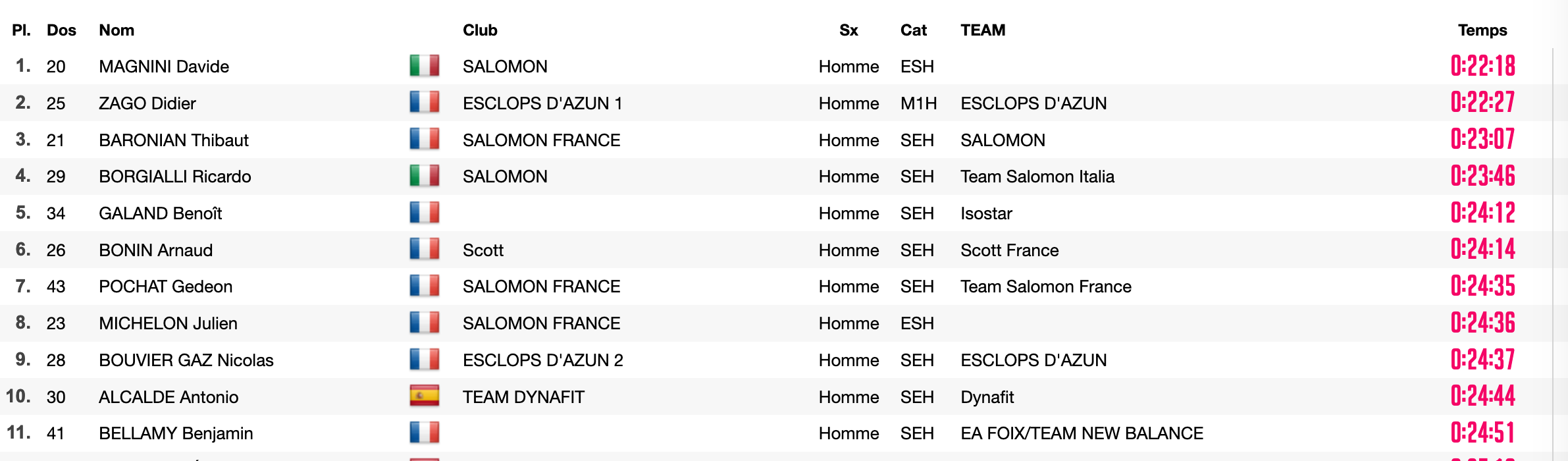Click the French flag beside ZAGO Didier
This screenshot has height=461, width=1568.
coord(424,103)
